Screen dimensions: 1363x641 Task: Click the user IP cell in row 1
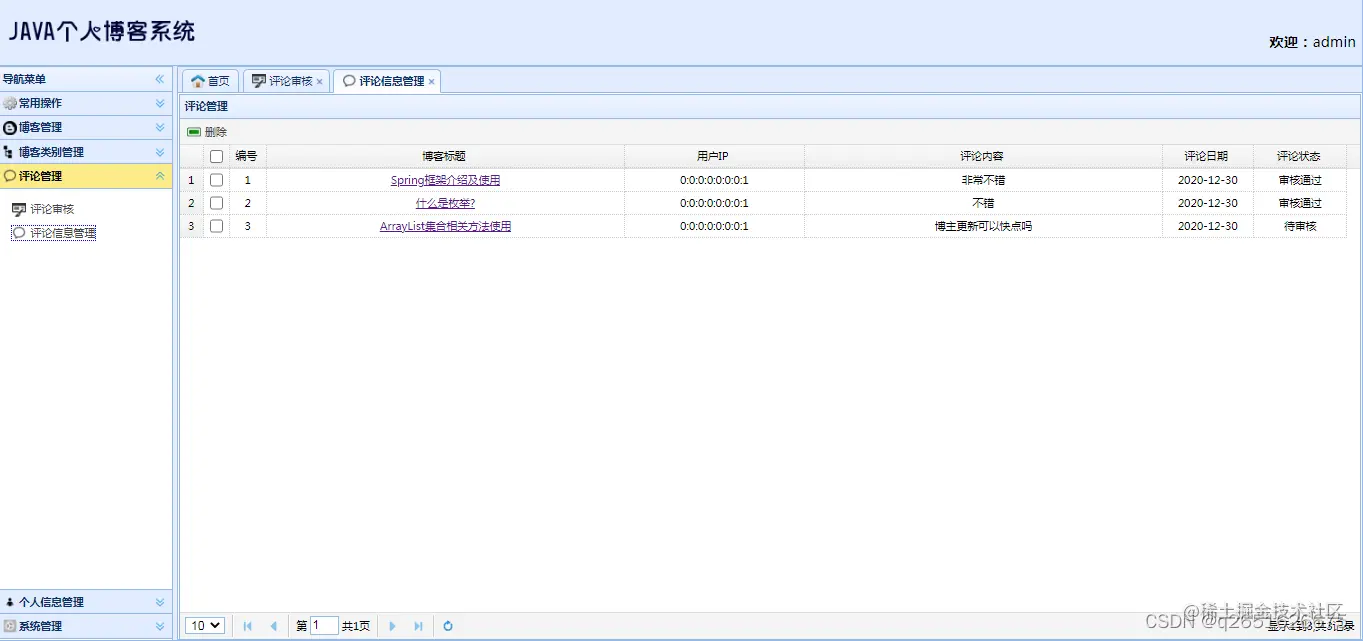coord(714,180)
